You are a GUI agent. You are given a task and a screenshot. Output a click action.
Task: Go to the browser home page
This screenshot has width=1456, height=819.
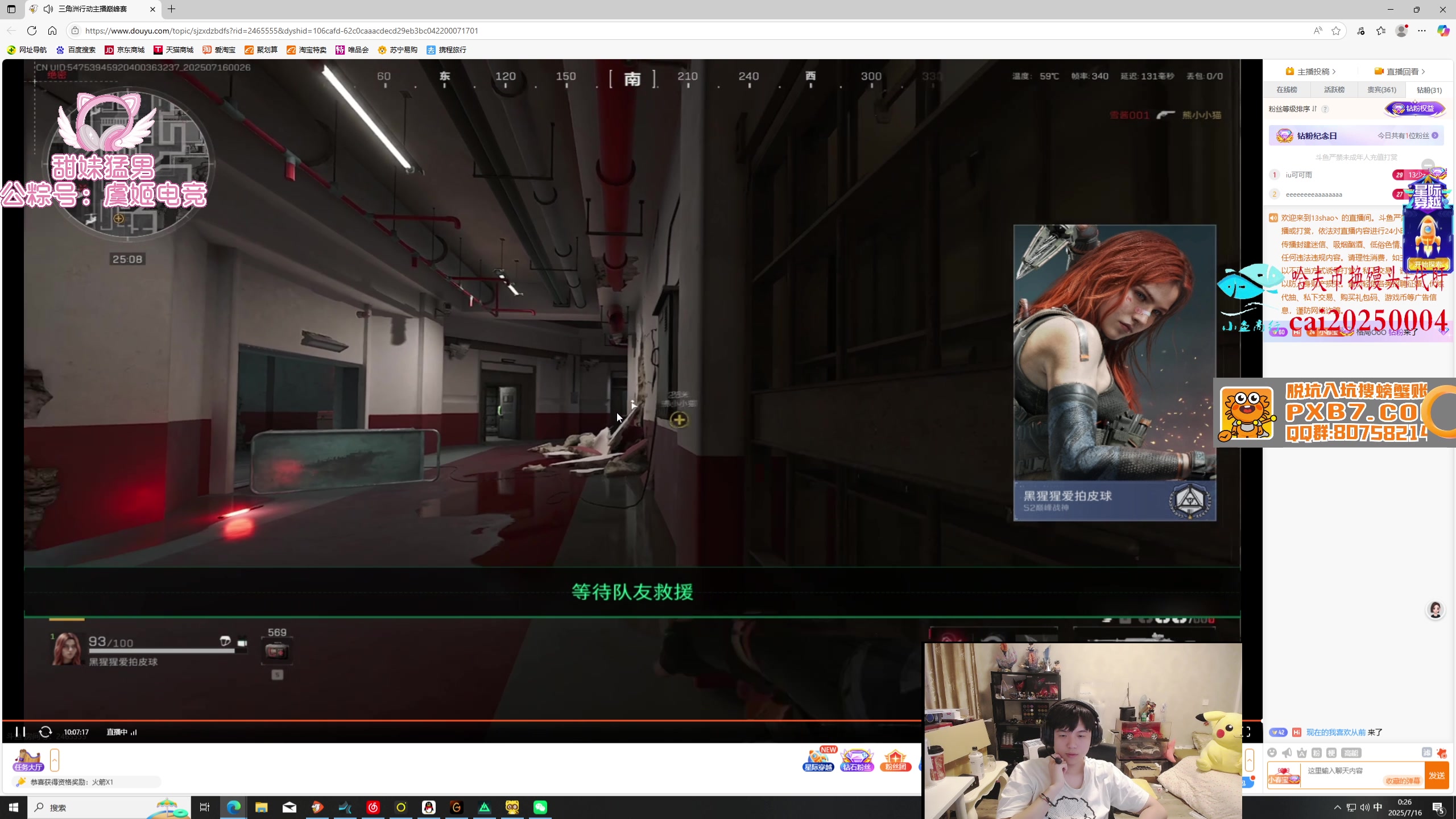[52, 31]
